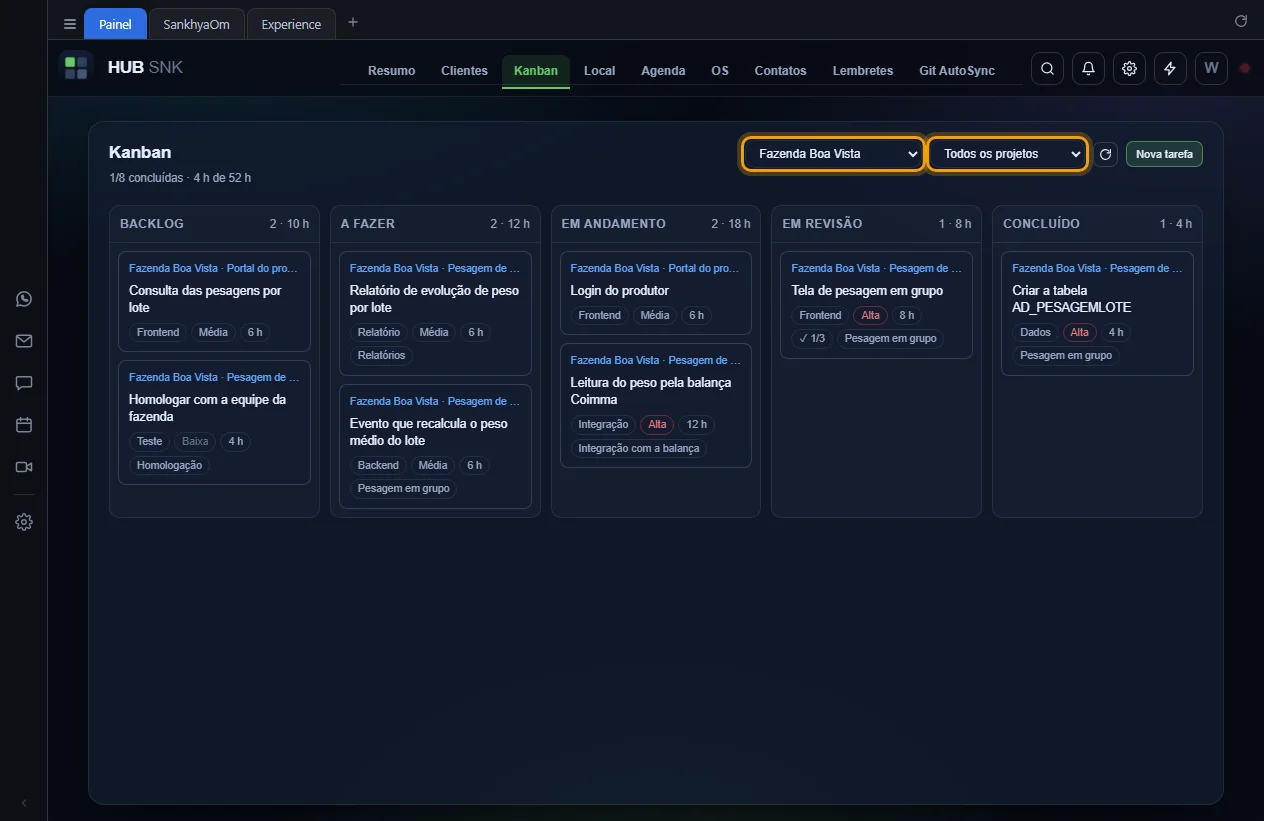1264x821 pixels.
Task: Open the W user avatar
Action: click(1211, 69)
